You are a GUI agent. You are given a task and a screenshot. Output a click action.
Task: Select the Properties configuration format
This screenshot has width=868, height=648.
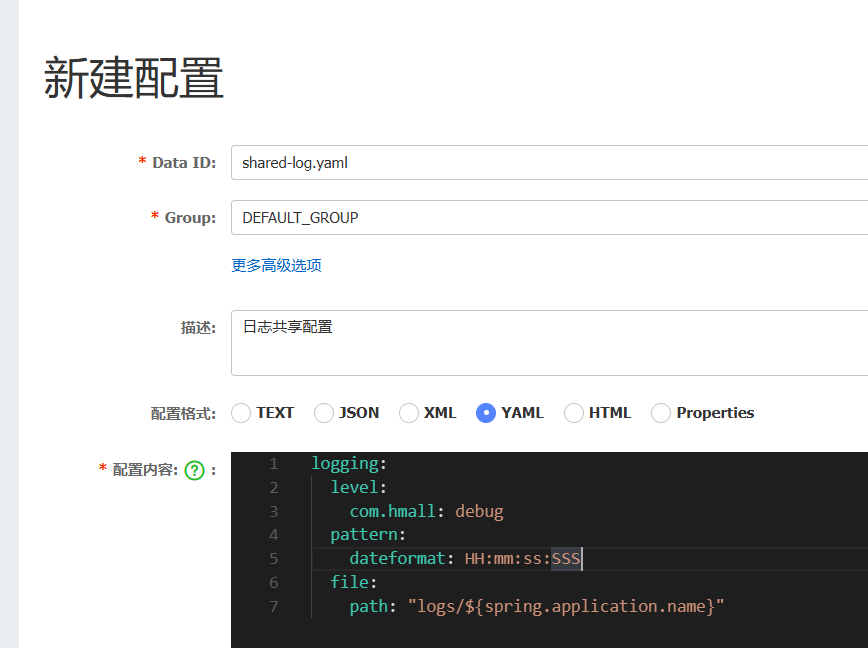[x=661, y=412]
